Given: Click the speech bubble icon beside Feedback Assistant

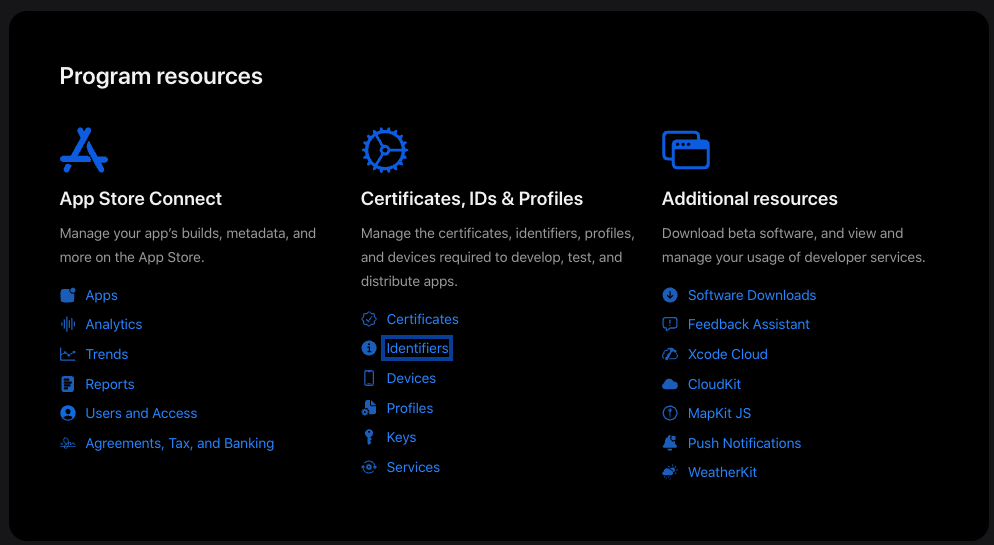Looking at the screenshot, I should pos(670,324).
